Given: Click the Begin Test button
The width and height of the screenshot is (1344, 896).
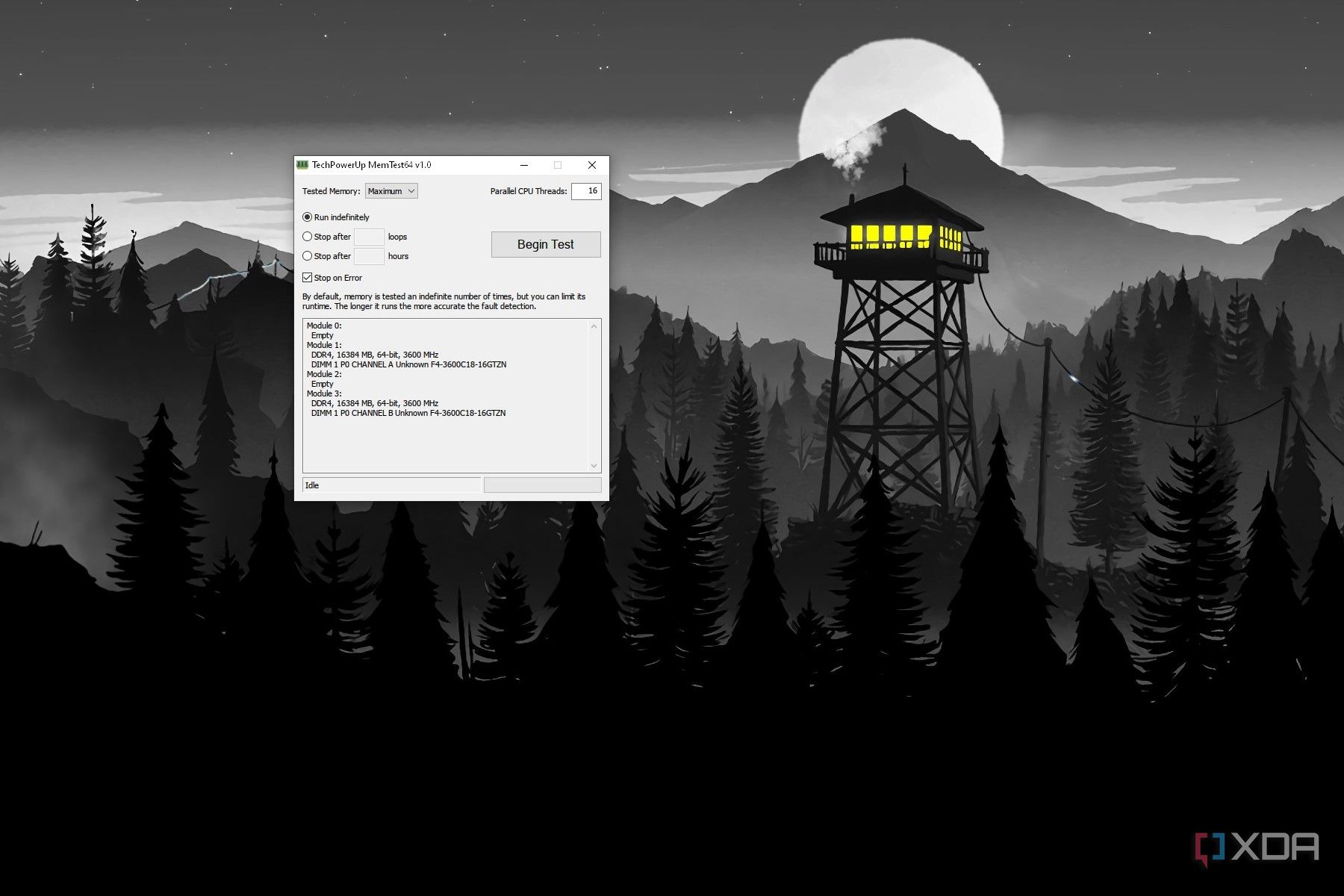Looking at the screenshot, I should tap(546, 244).
